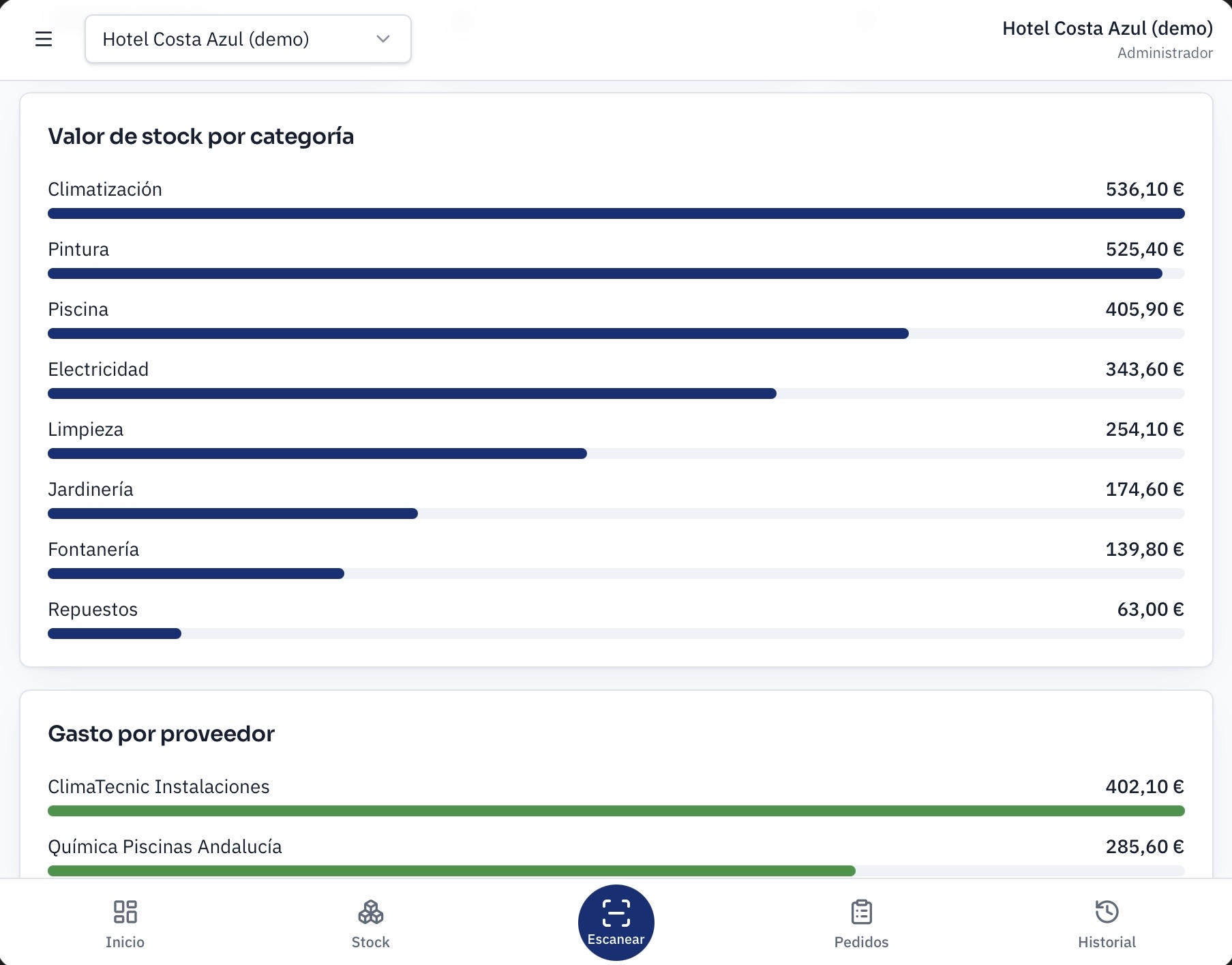Click the Gasto por proveedor heading
The width and height of the screenshot is (1232, 965).
click(162, 734)
